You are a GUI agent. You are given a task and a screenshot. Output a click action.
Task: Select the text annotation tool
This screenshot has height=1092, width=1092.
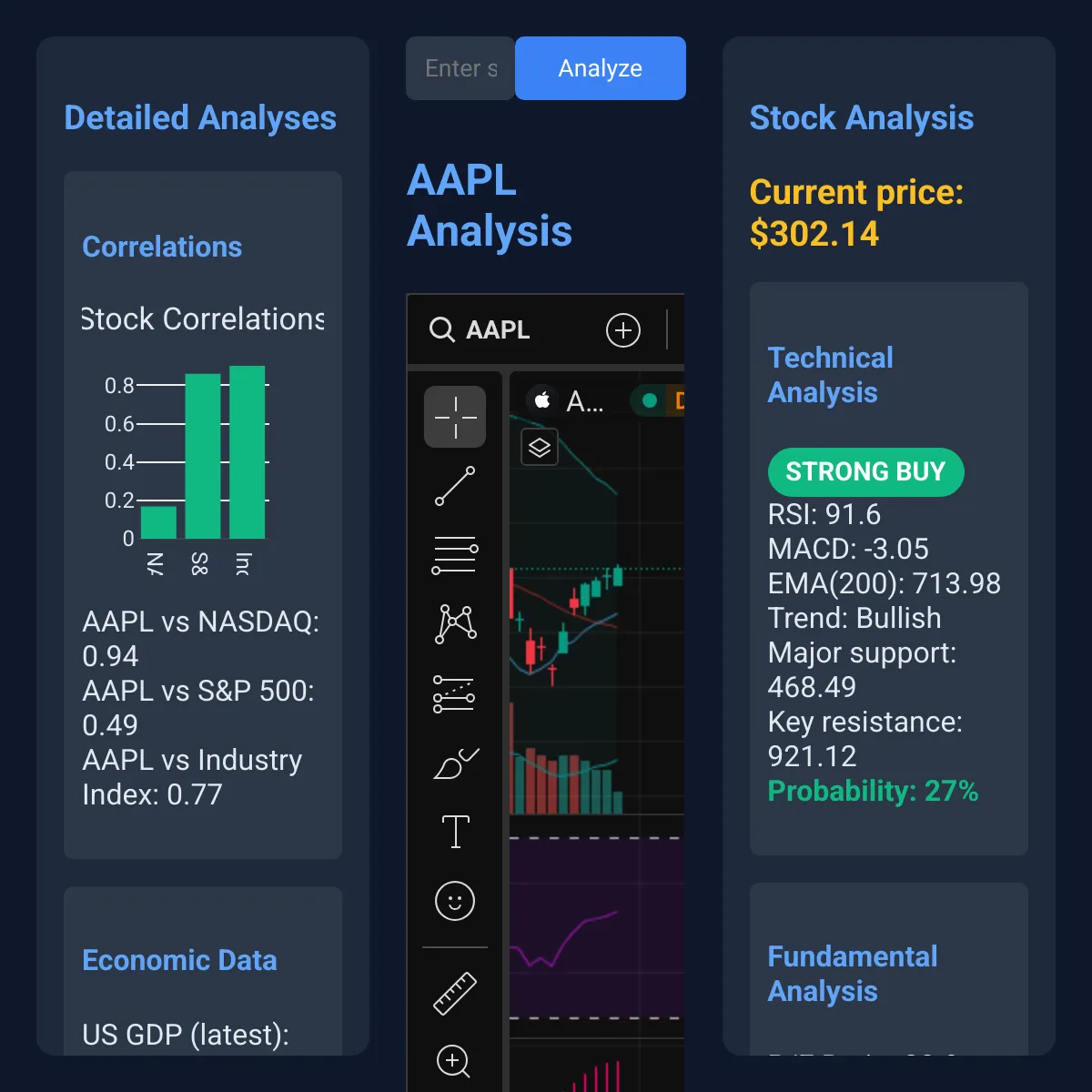click(x=455, y=832)
